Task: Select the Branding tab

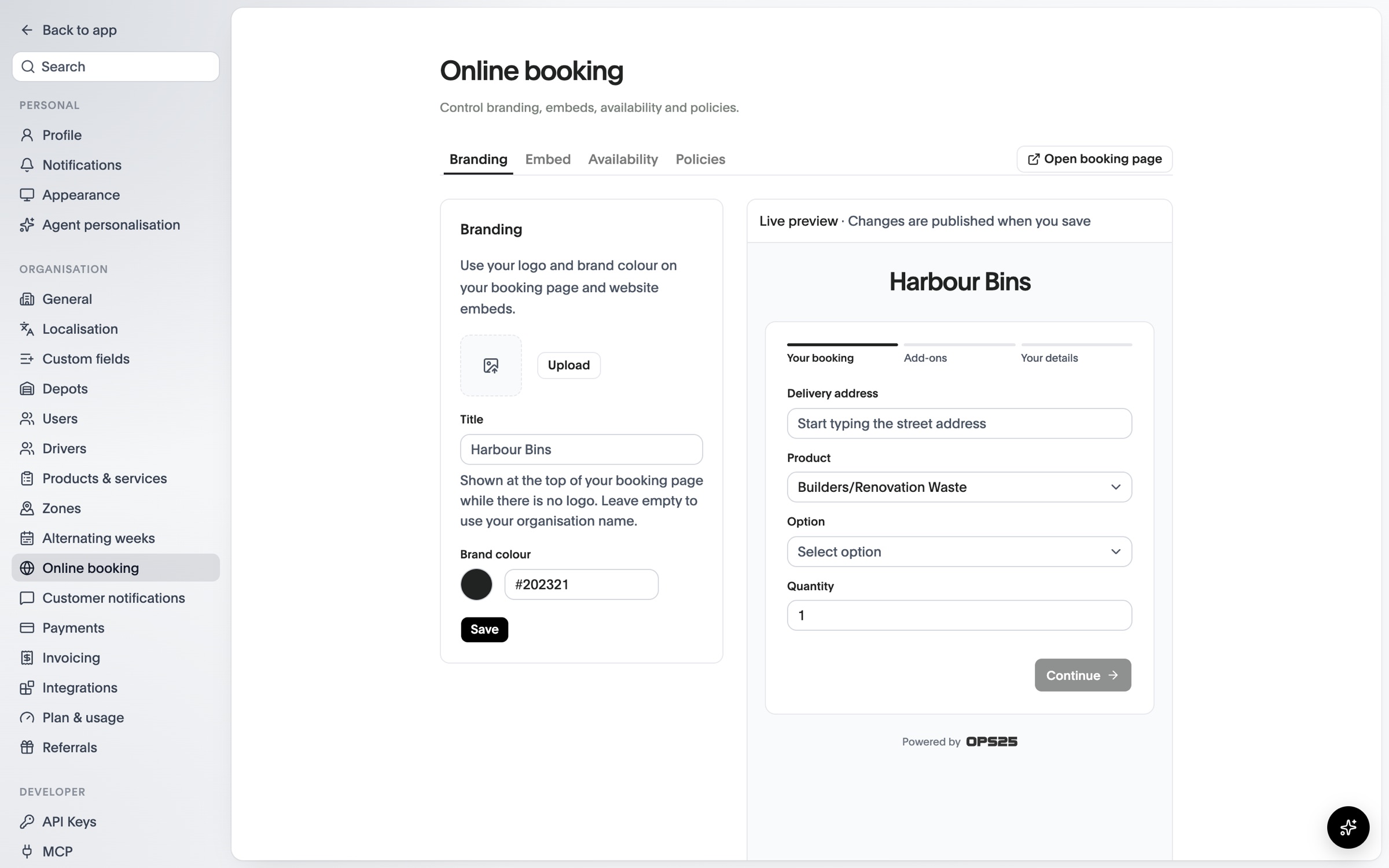Action: tap(478, 159)
